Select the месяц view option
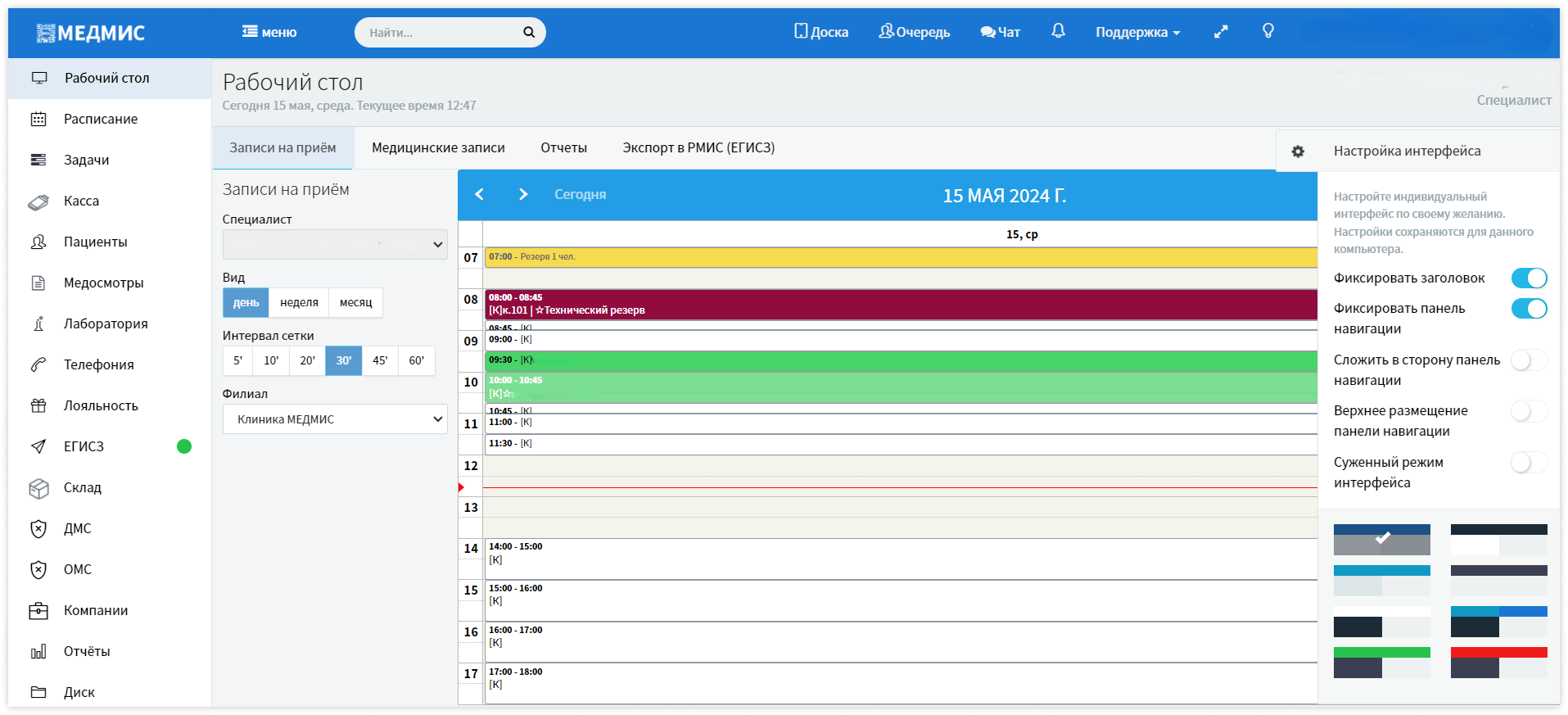1568x715 pixels. 355,303
